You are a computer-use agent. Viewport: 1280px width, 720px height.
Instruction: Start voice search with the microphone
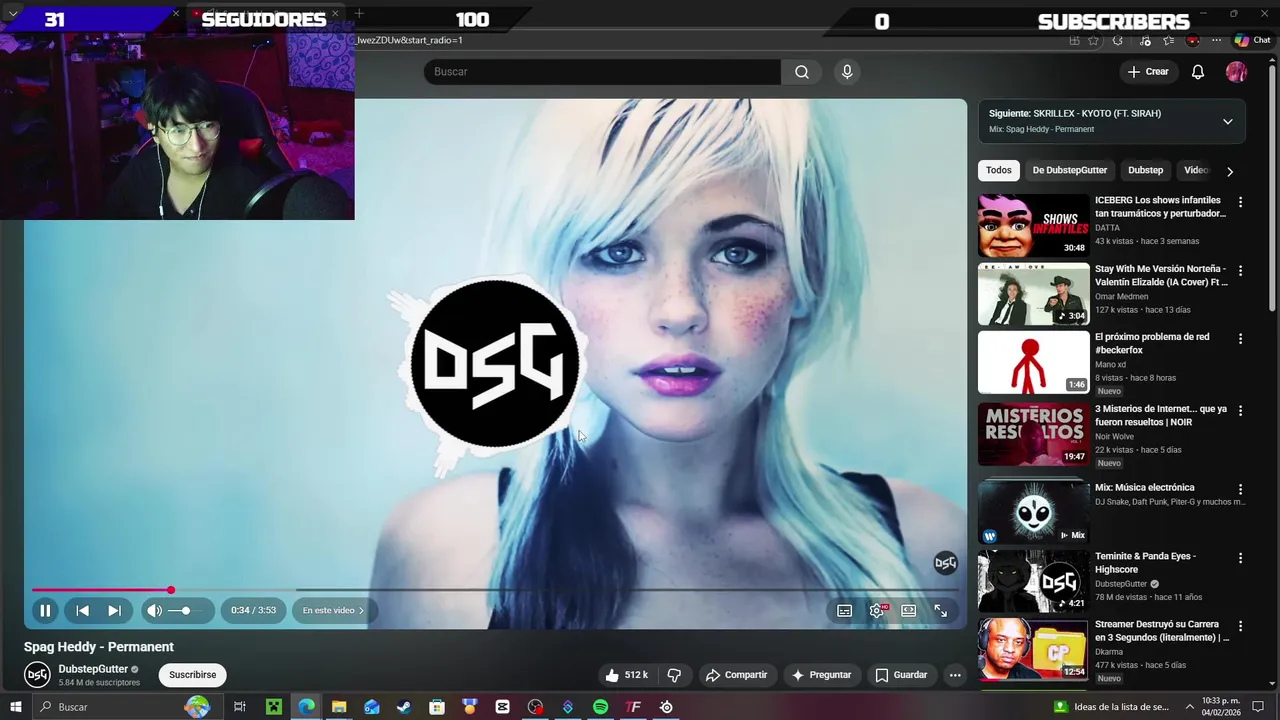[847, 72]
